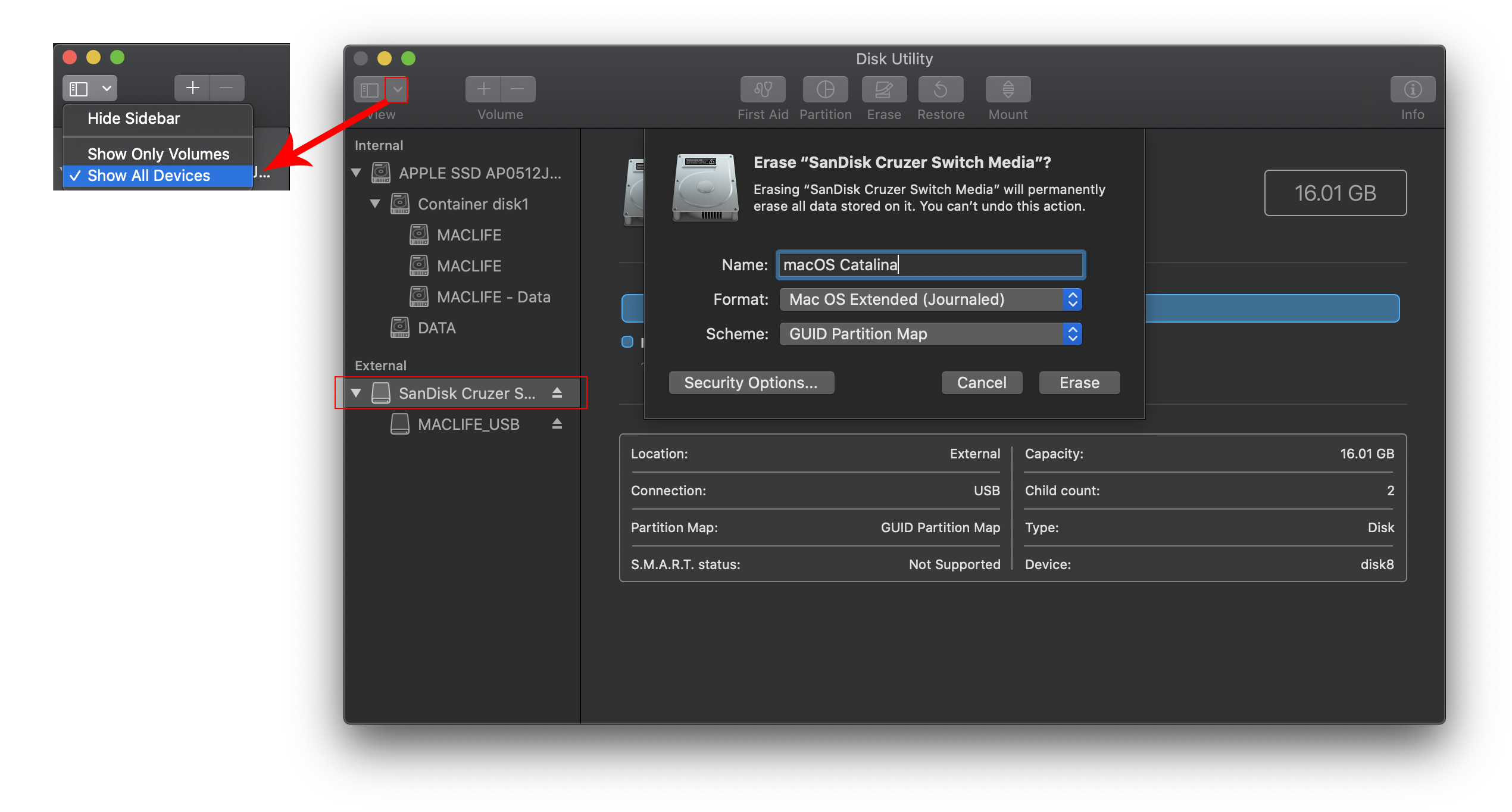1512x812 pixels.
Task: Open Security Options dialog
Action: [751, 382]
